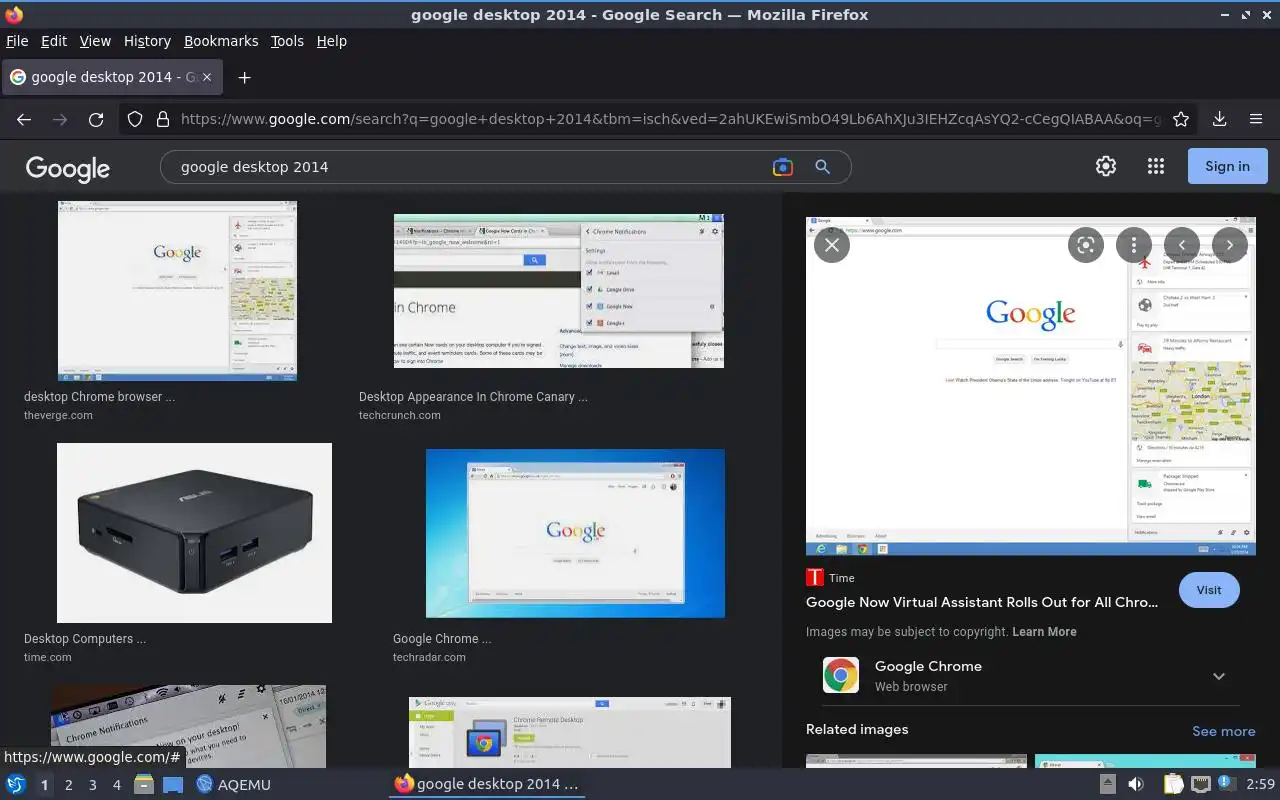
Task: Open the Google Now Virtual Assistant article title
Action: (x=982, y=602)
